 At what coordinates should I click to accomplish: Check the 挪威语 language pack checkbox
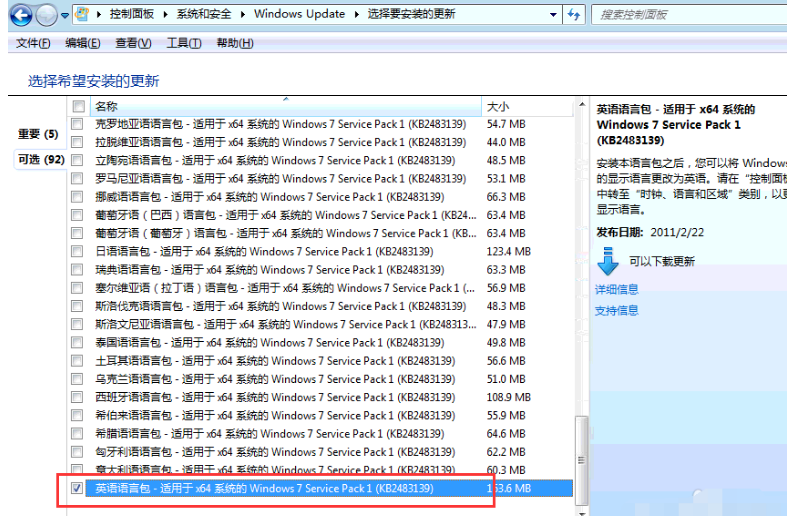[77, 197]
